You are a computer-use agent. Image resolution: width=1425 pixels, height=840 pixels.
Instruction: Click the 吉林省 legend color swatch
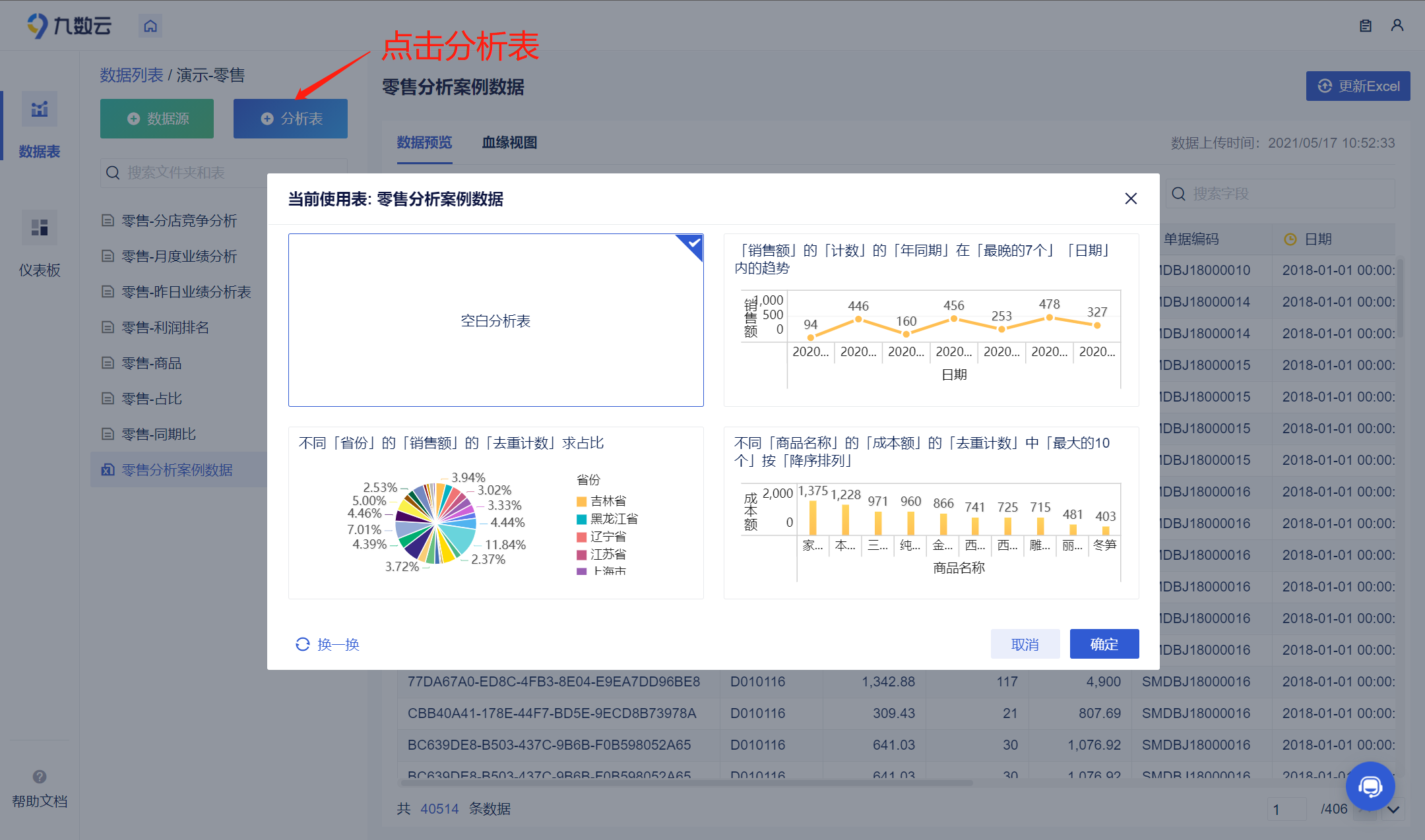pos(581,501)
